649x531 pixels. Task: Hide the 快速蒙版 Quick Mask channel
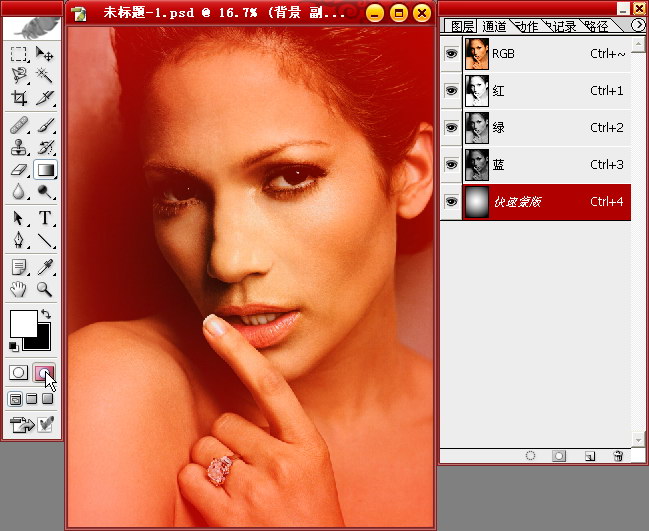tap(451, 202)
